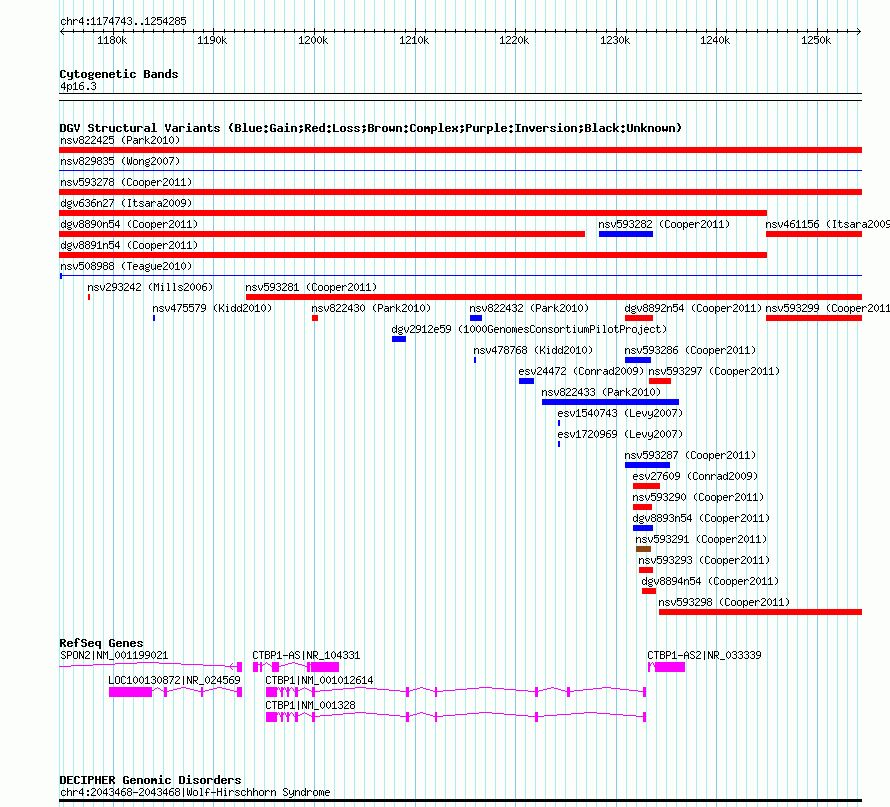Click dgv8891n54 (Cooper2011) variant label

(x=129, y=245)
